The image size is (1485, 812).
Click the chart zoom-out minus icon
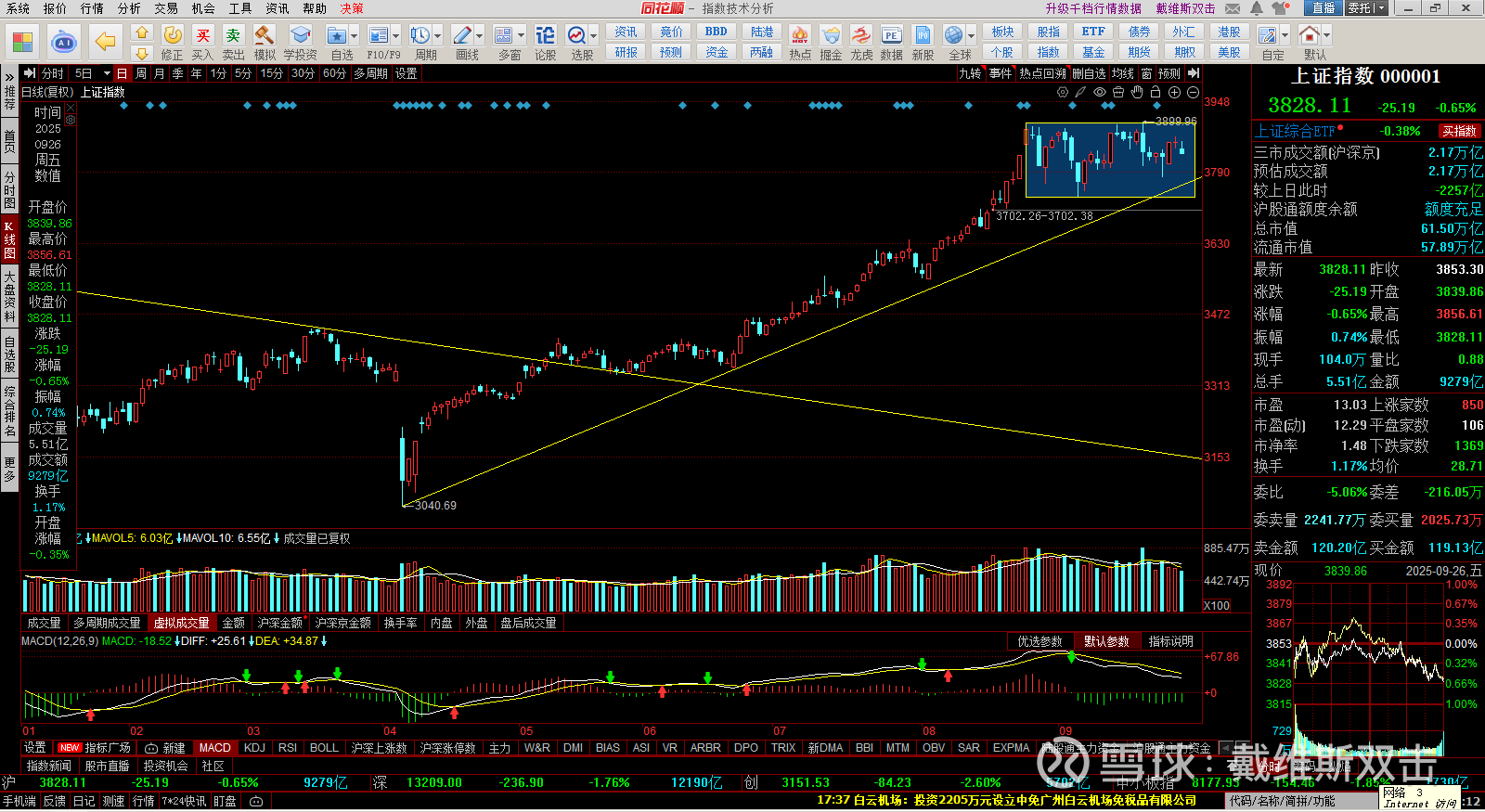pyautogui.click(x=1193, y=92)
